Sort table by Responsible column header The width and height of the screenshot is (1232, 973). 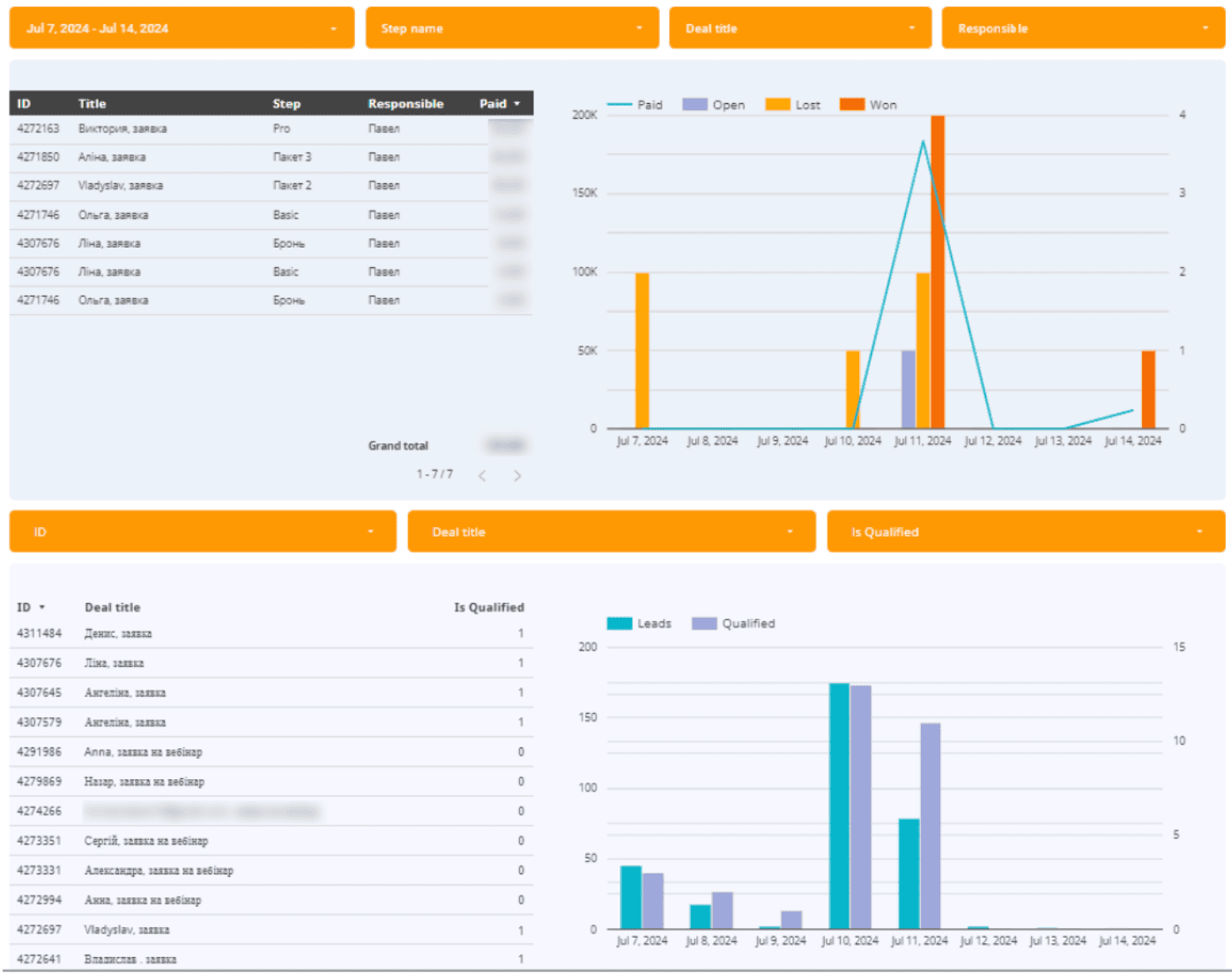(x=405, y=104)
